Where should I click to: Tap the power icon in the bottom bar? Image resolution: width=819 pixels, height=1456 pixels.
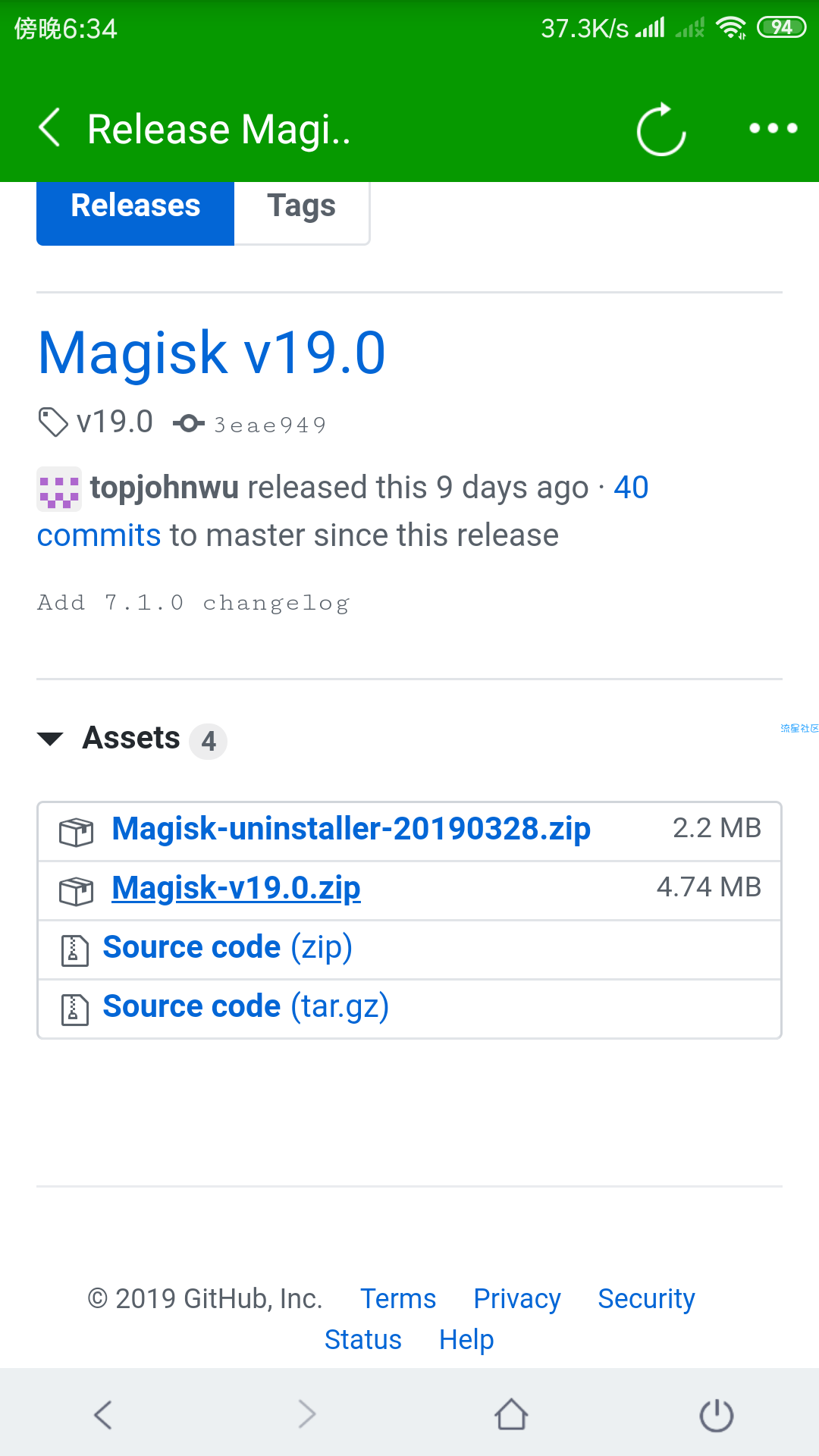tap(716, 1415)
